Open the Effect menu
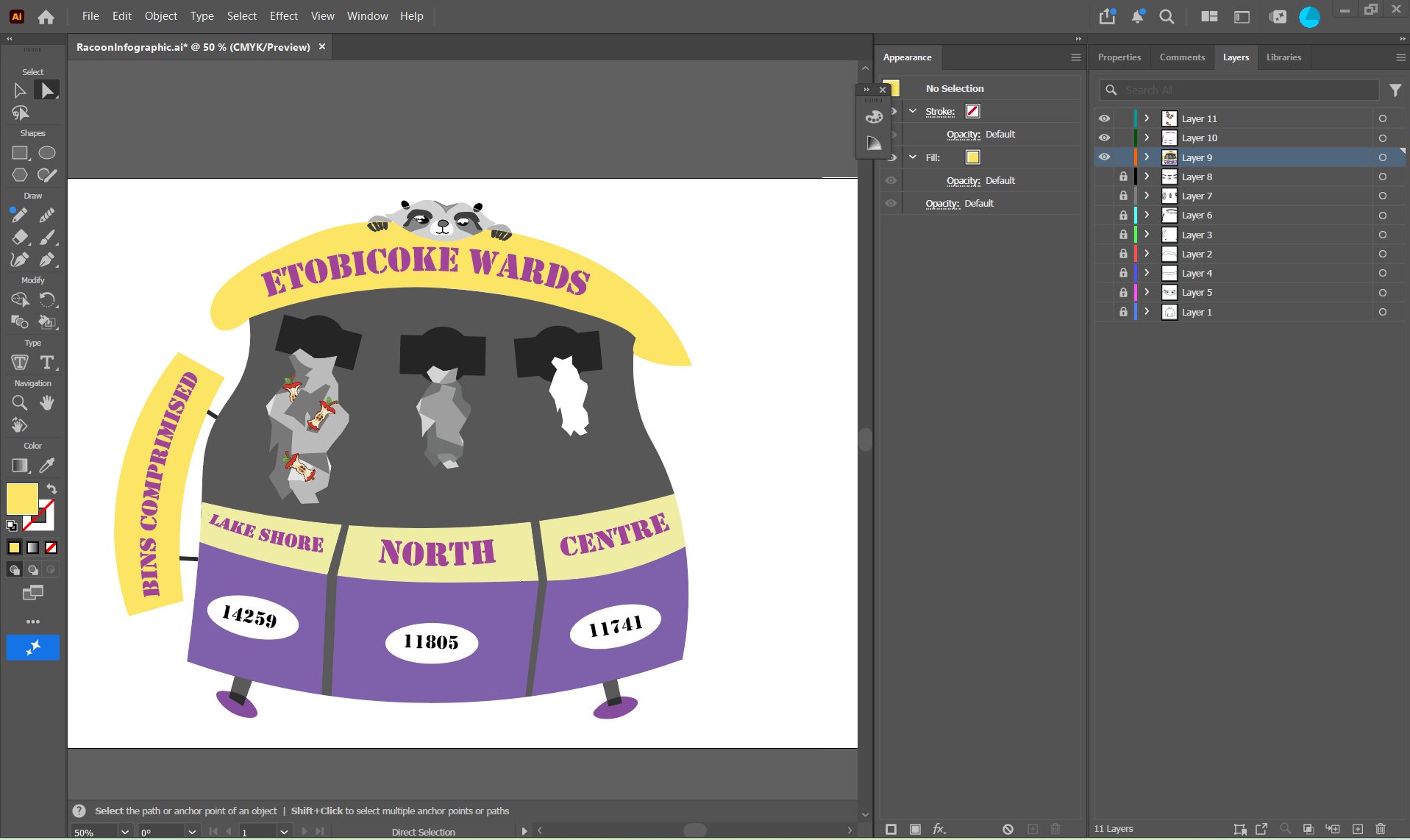The height and width of the screenshot is (840, 1410). [284, 15]
